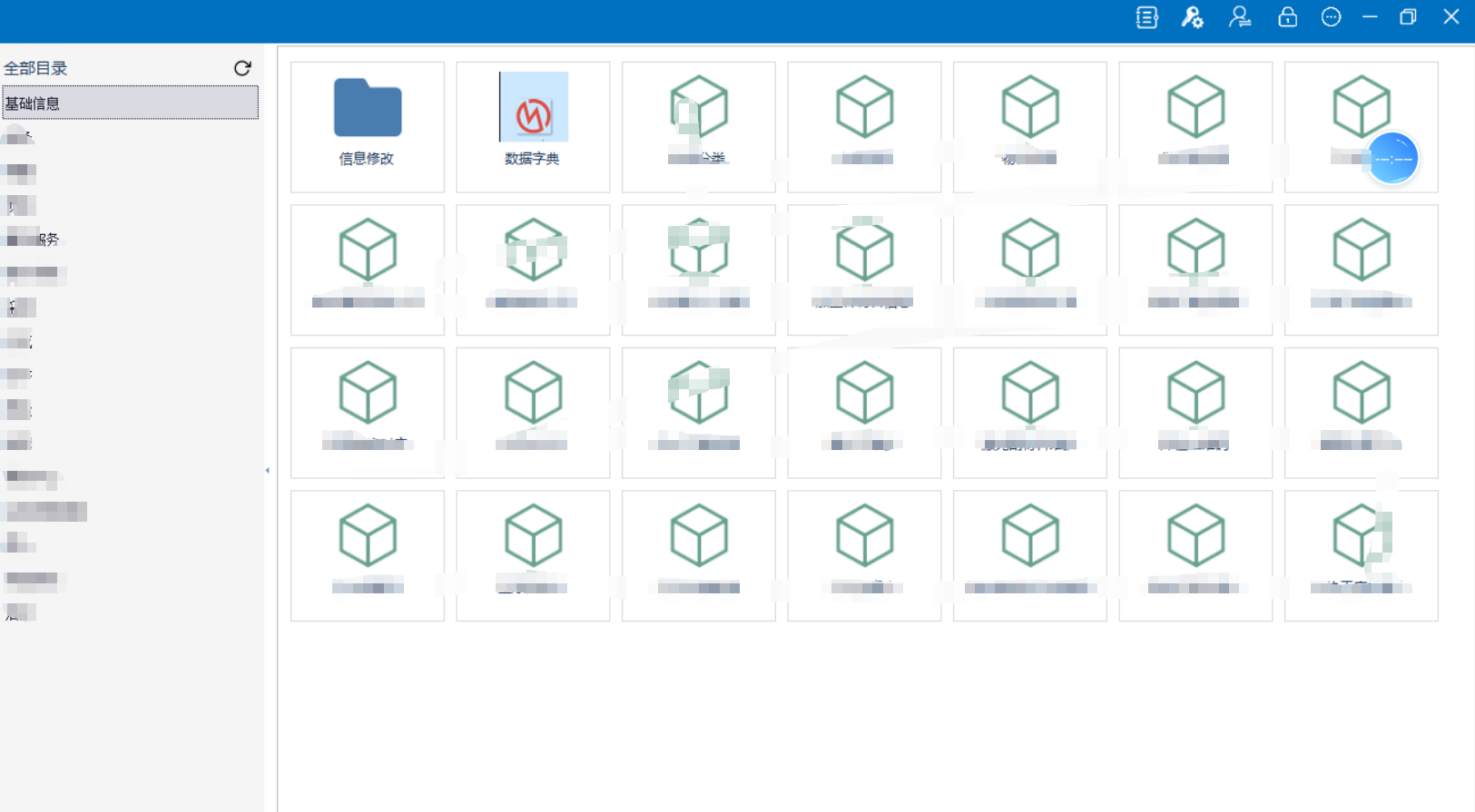Minimize the application window

(x=1370, y=17)
